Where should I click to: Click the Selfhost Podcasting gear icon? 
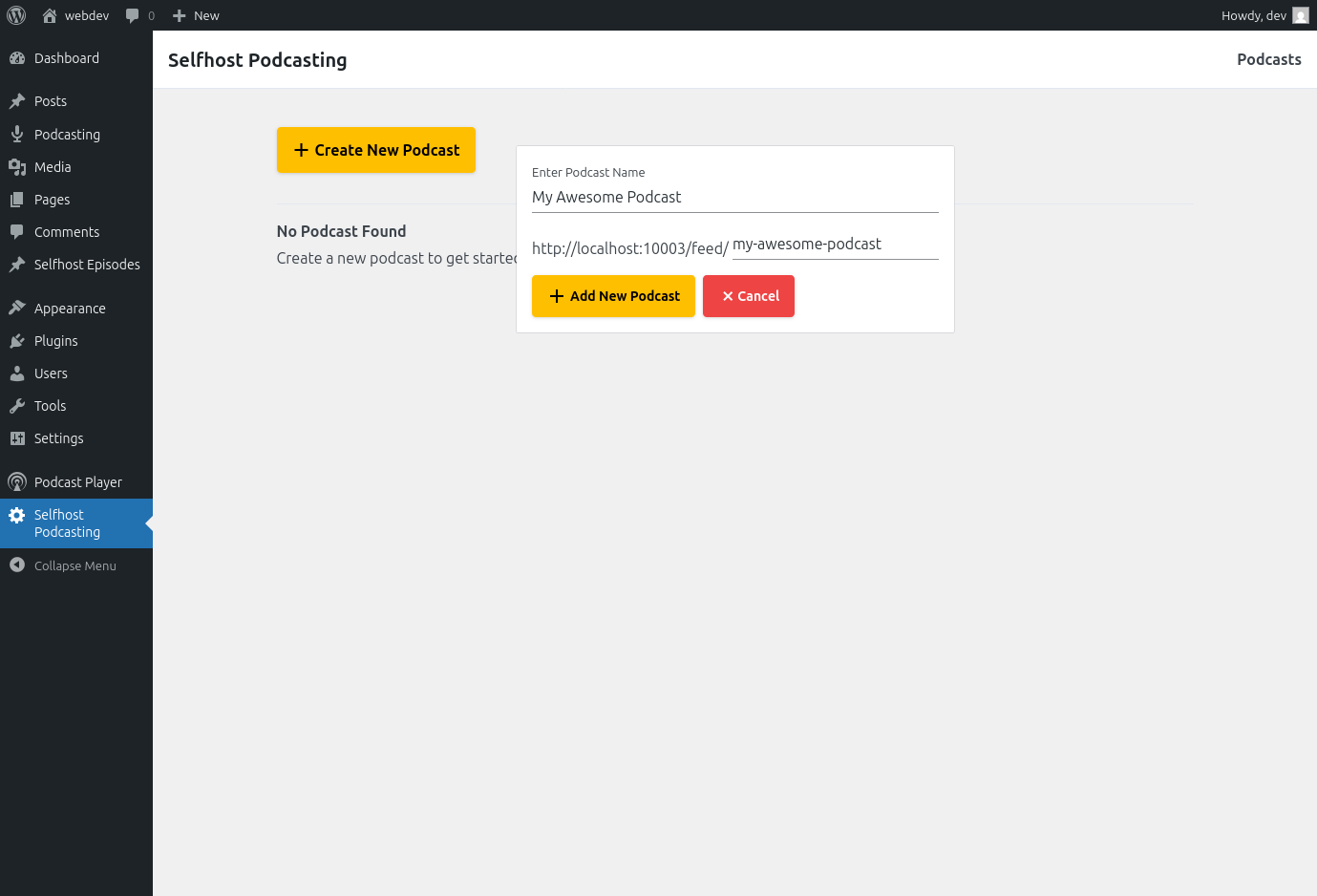17,515
